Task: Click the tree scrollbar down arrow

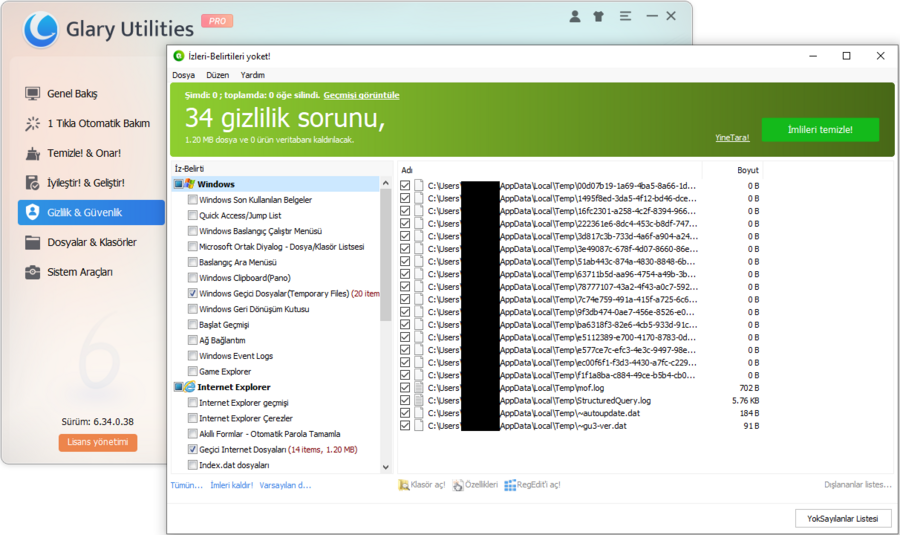Action: [386, 467]
